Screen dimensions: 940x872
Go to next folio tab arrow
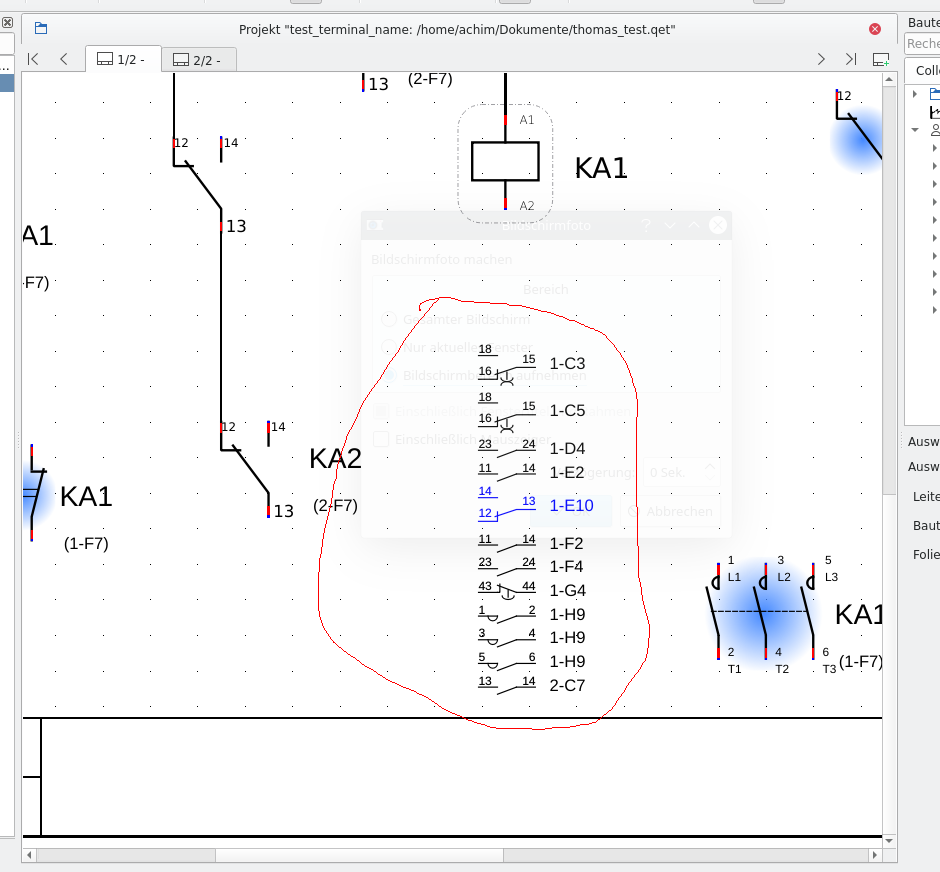pyautogui.click(x=821, y=59)
